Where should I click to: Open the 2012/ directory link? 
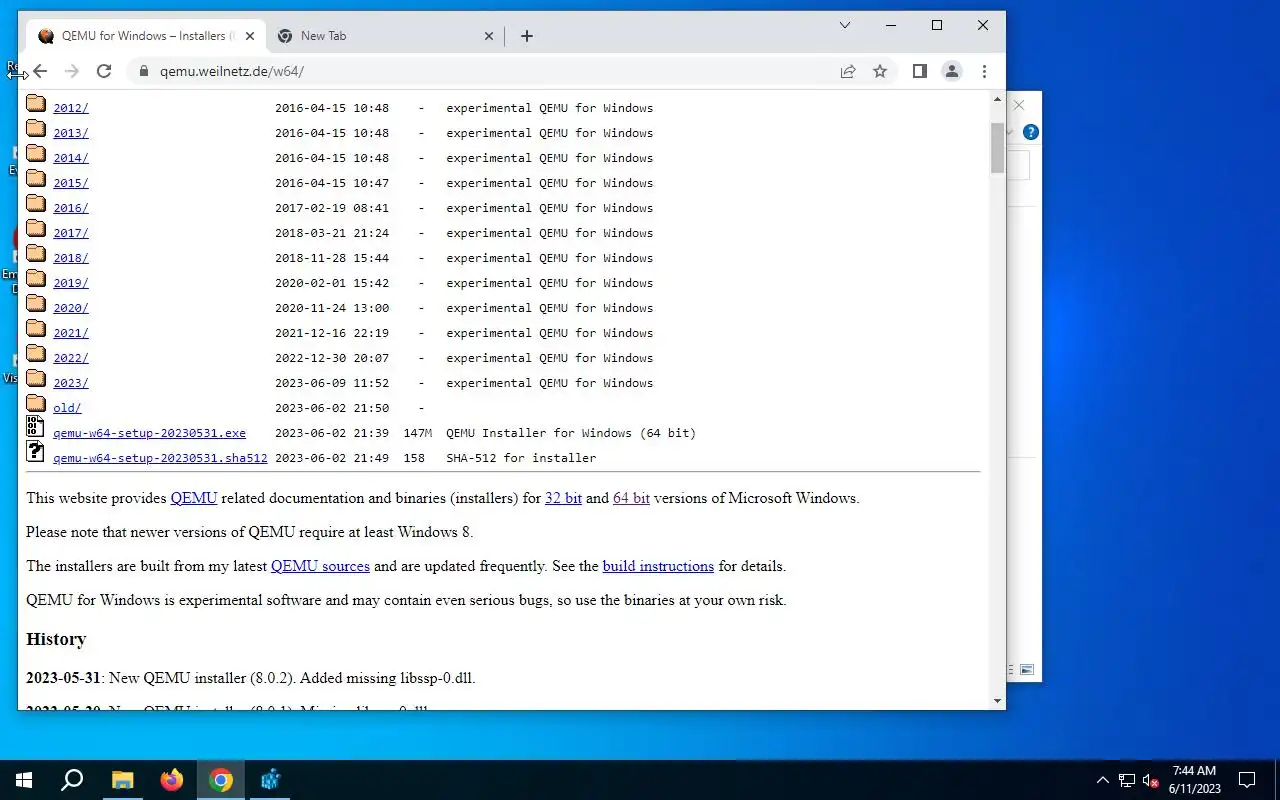click(71, 108)
